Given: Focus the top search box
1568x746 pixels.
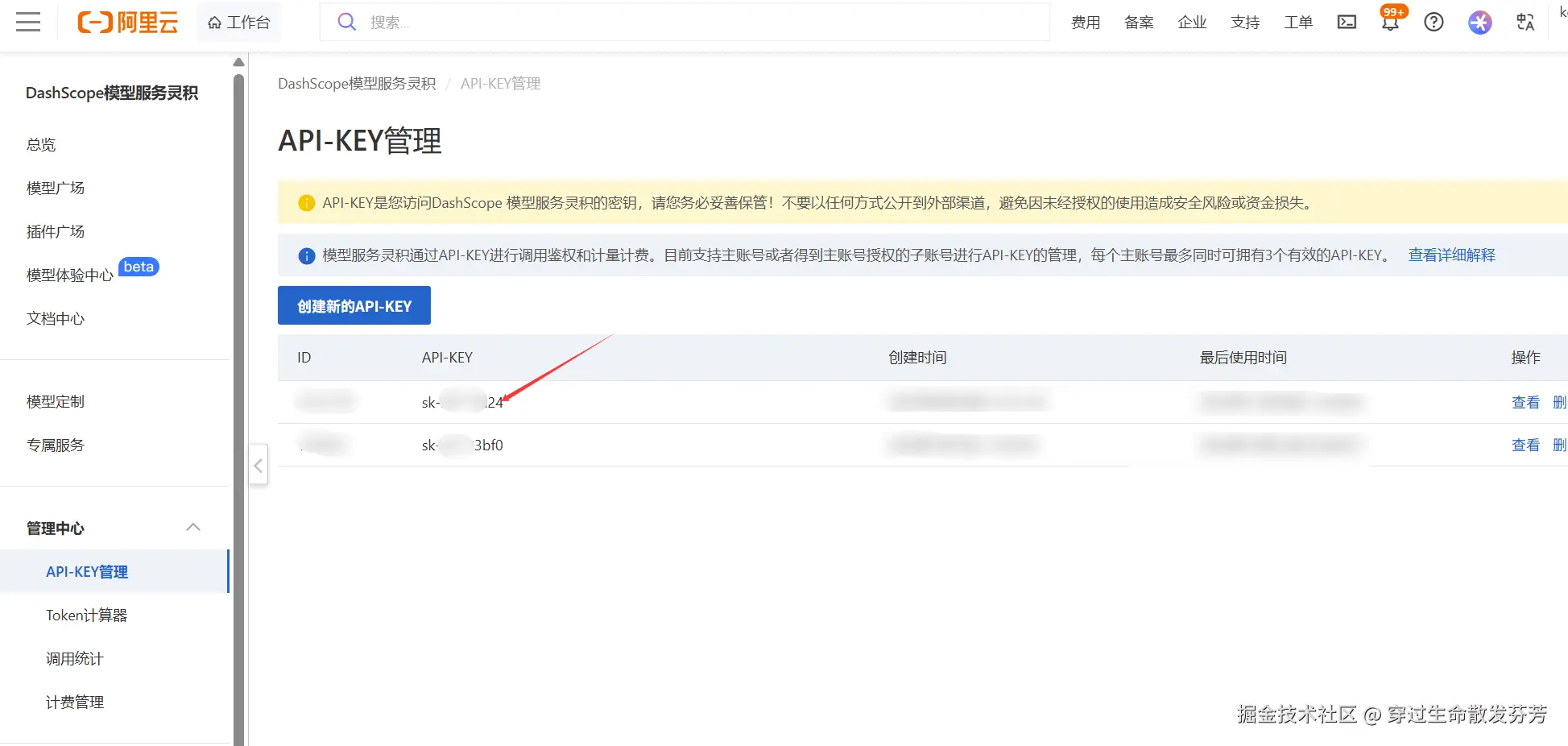Looking at the screenshot, I should tap(685, 22).
